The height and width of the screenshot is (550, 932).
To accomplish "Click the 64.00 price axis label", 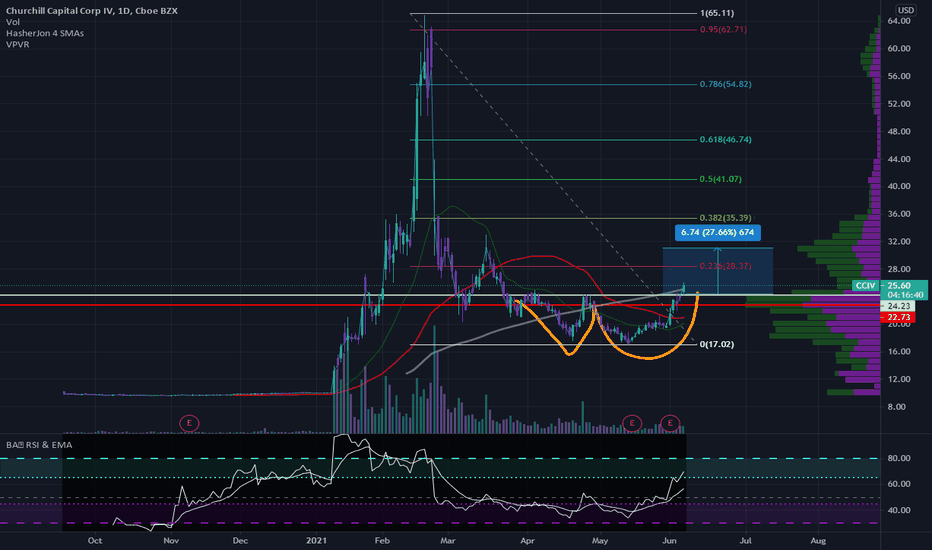I will (899, 21).
